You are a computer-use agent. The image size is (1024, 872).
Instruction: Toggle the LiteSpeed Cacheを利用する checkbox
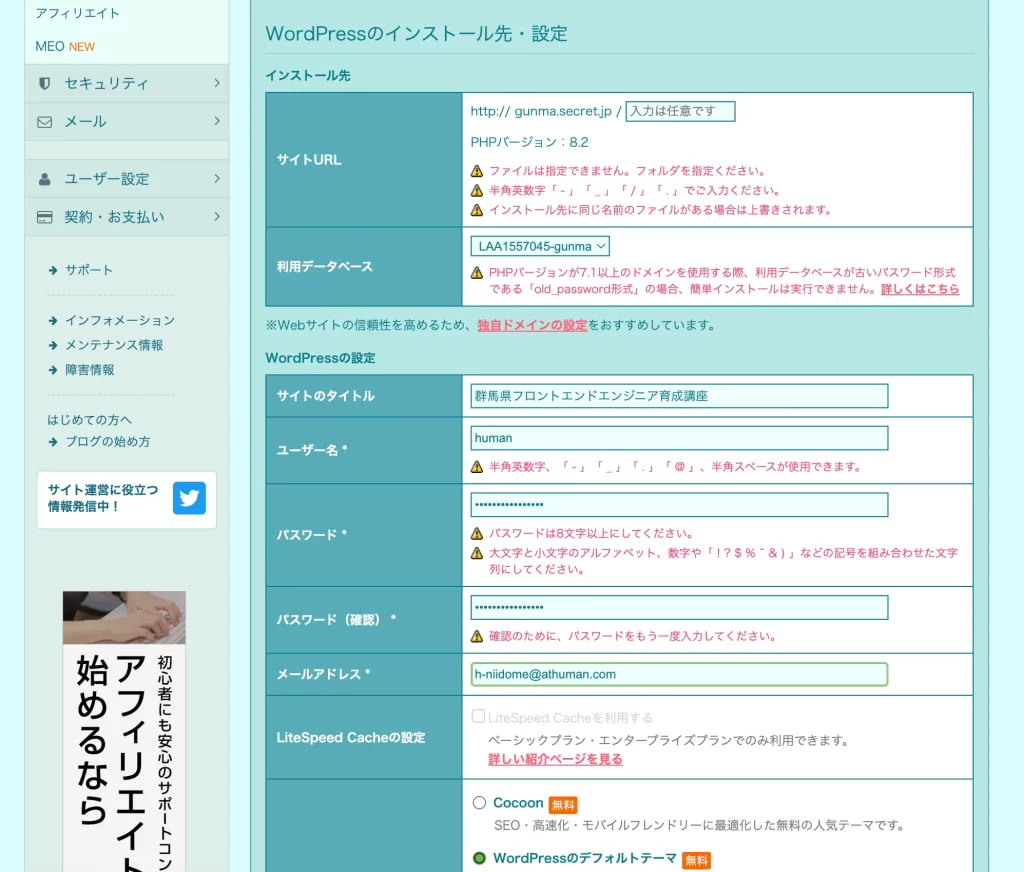click(479, 717)
